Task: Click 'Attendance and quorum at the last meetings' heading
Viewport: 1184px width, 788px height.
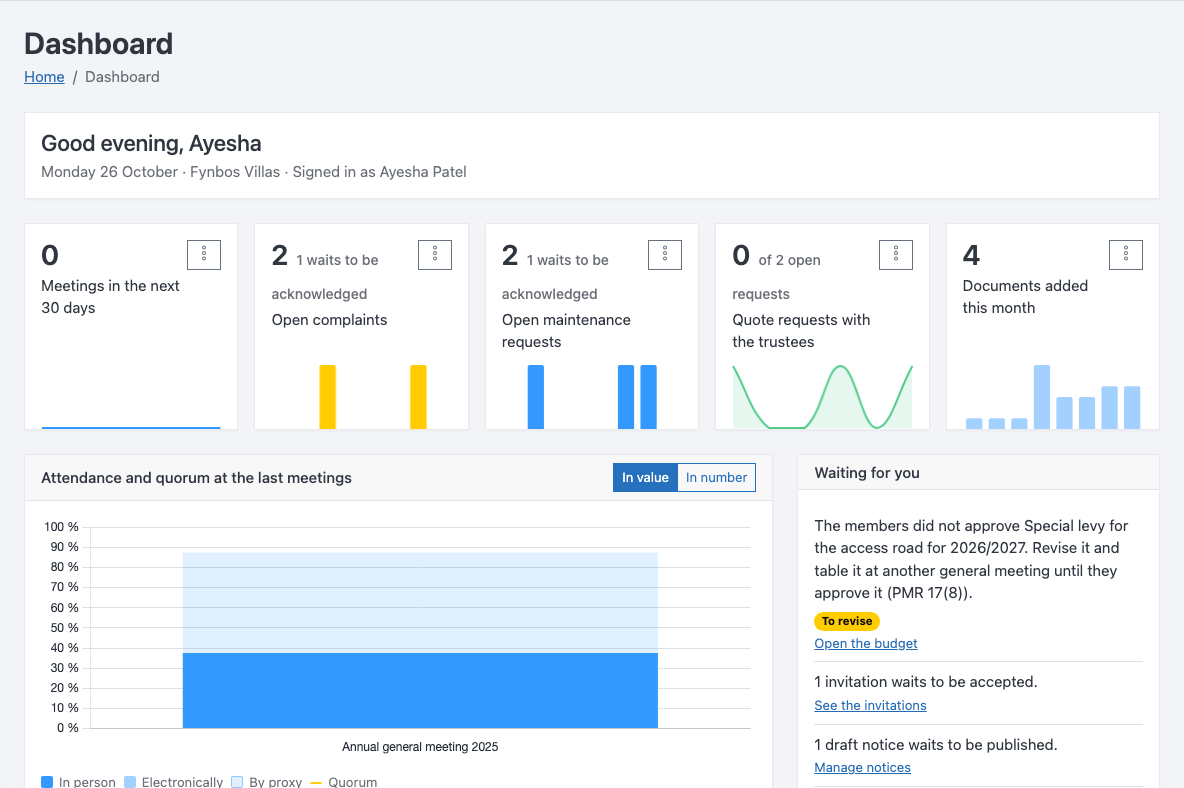Action: click(x=196, y=478)
